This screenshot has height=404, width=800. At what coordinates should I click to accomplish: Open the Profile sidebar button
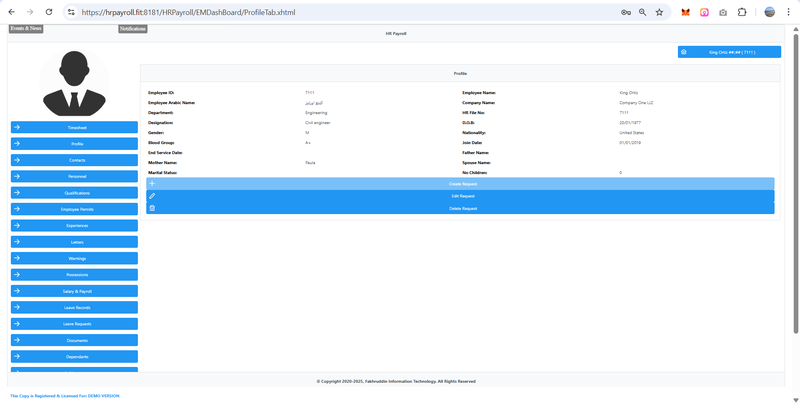coord(74,144)
